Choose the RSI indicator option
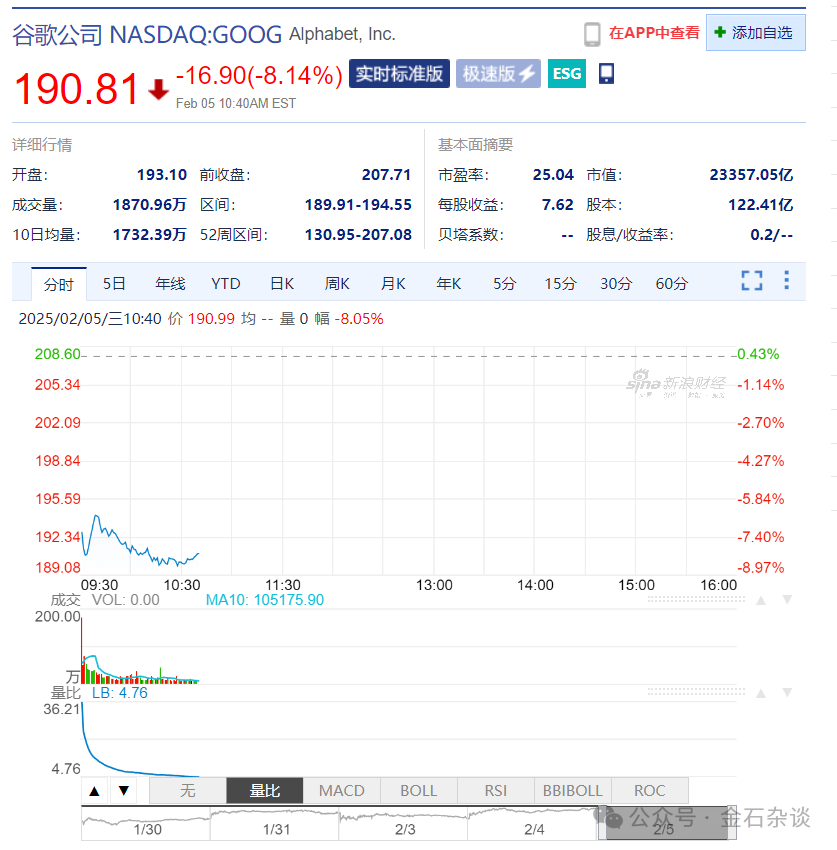 point(495,791)
